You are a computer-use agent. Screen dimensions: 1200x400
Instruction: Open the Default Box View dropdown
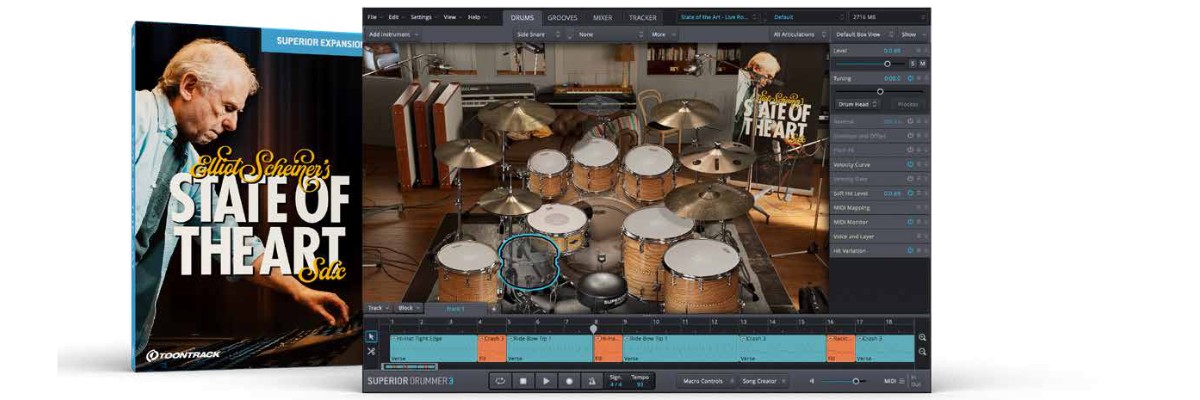(862, 34)
